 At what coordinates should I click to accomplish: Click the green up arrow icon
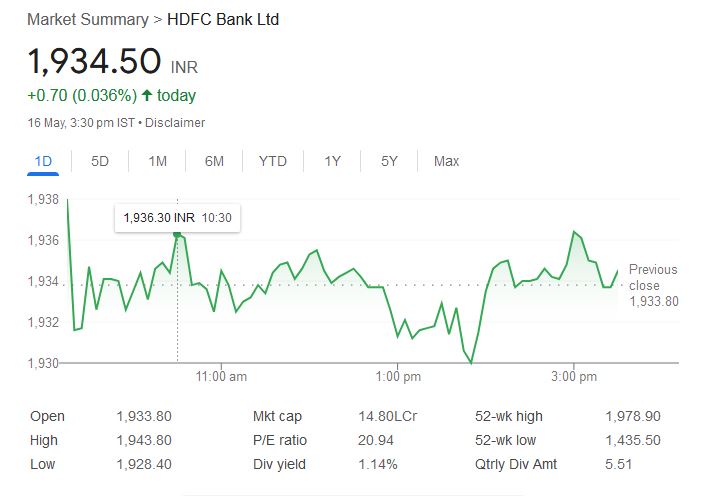click(x=147, y=96)
